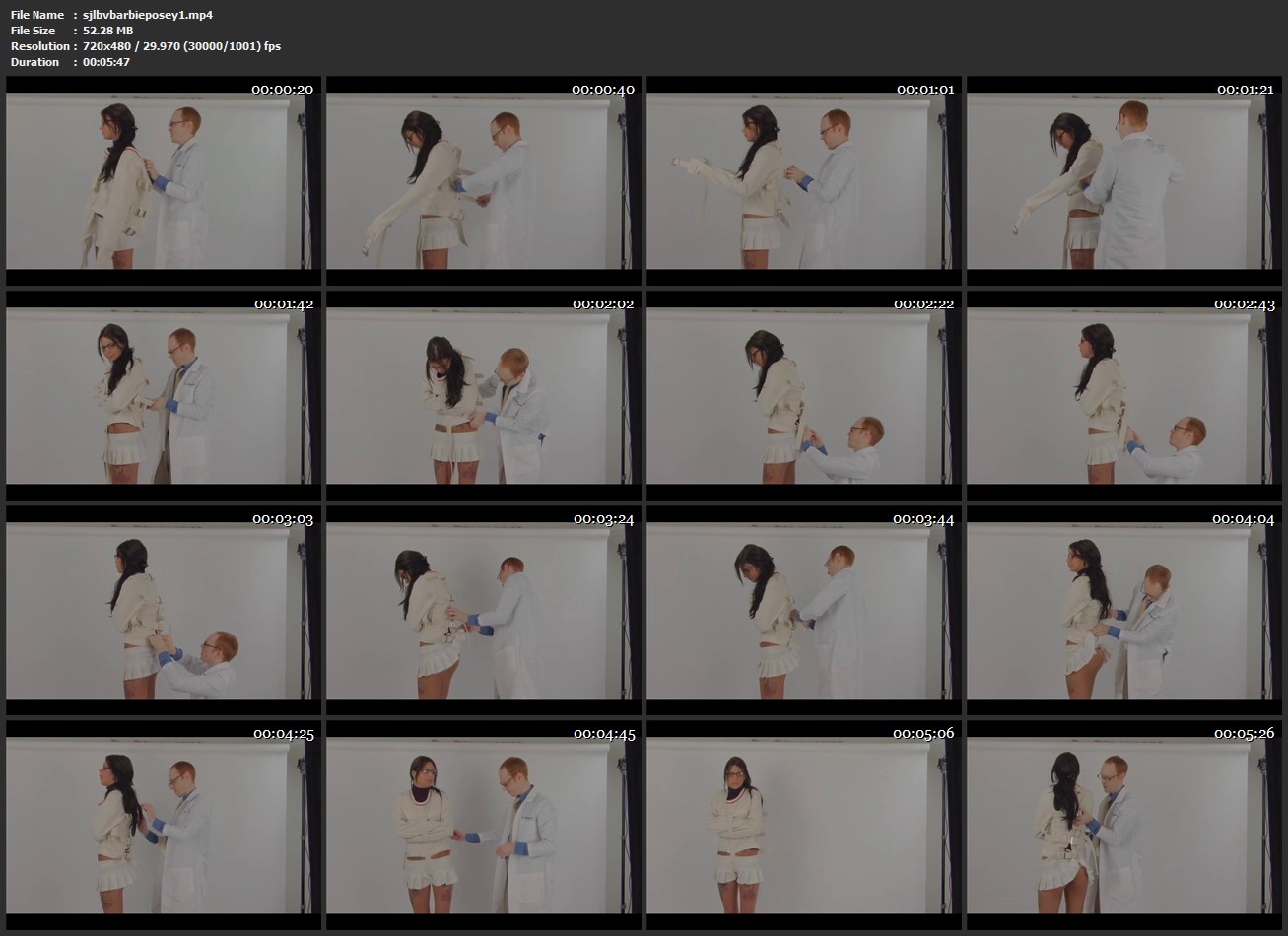The image size is (1288, 936).
Task: Select the thumbnail frame at 00:03:44
Action: (x=804, y=611)
